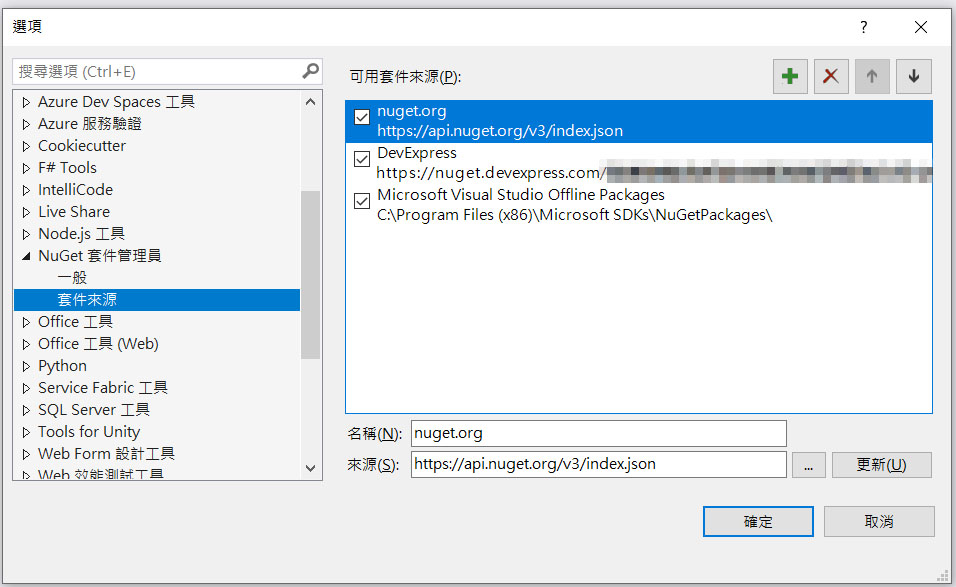Select SQL Server 工具 tree item label
956x587 pixels.
[x=94, y=410]
